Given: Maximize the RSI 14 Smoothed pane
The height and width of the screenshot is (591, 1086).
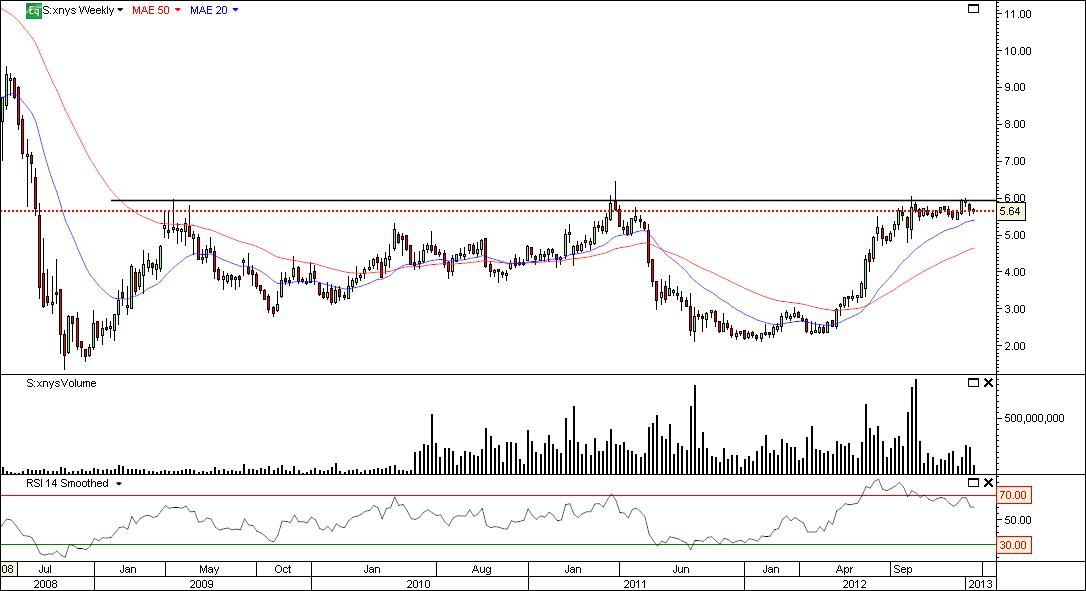Looking at the screenshot, I should 973,483.
